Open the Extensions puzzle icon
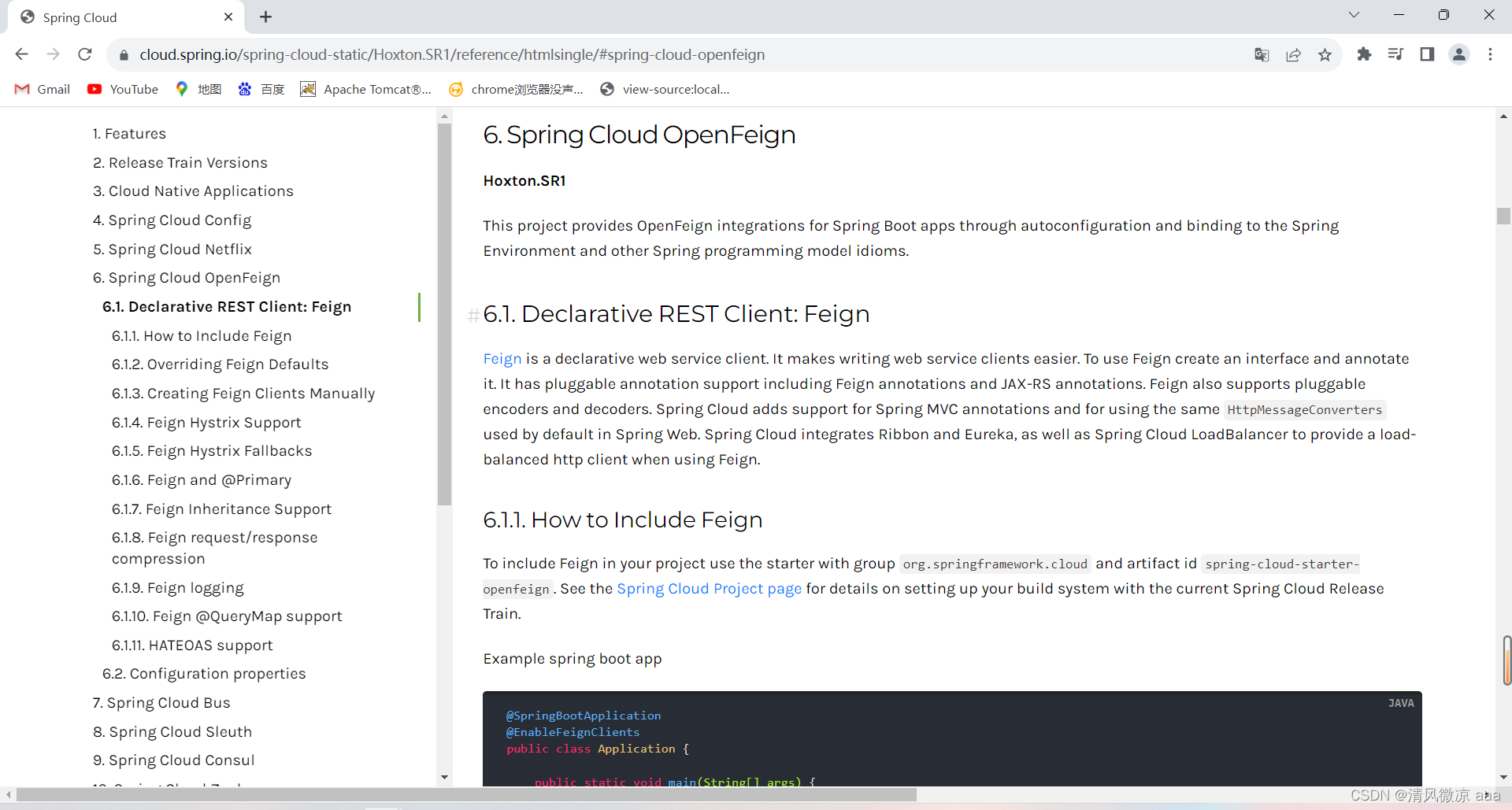1512x810 pixels. coord(1364,54)
